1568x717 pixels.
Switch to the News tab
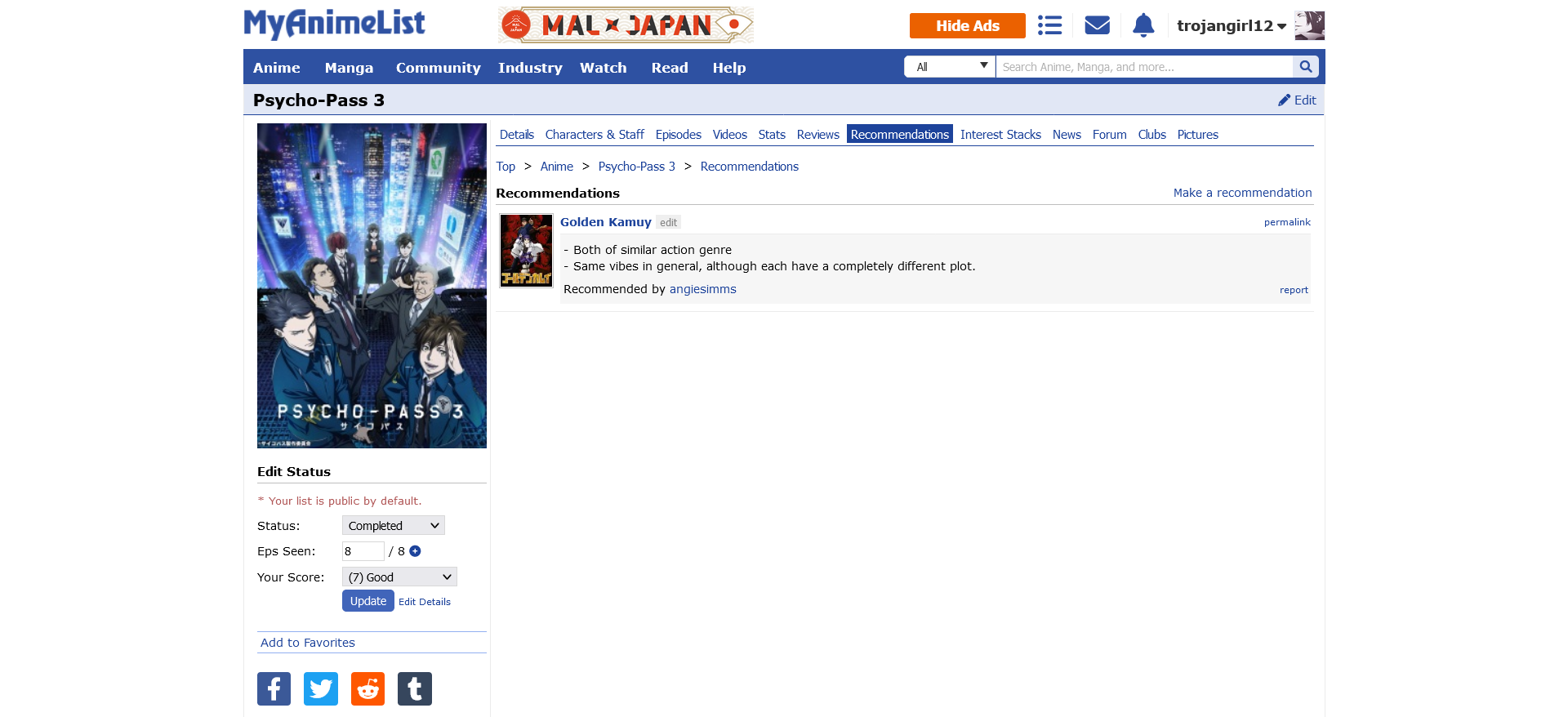point(1067,135)
